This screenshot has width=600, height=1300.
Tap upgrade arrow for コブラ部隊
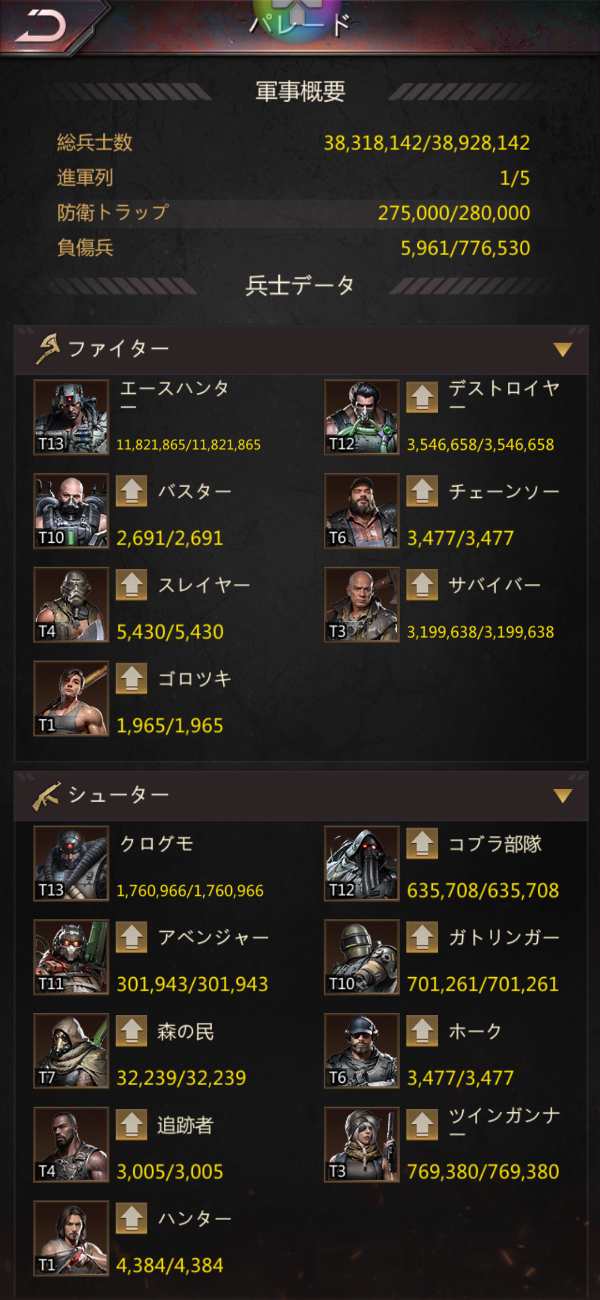coord(422,844)
